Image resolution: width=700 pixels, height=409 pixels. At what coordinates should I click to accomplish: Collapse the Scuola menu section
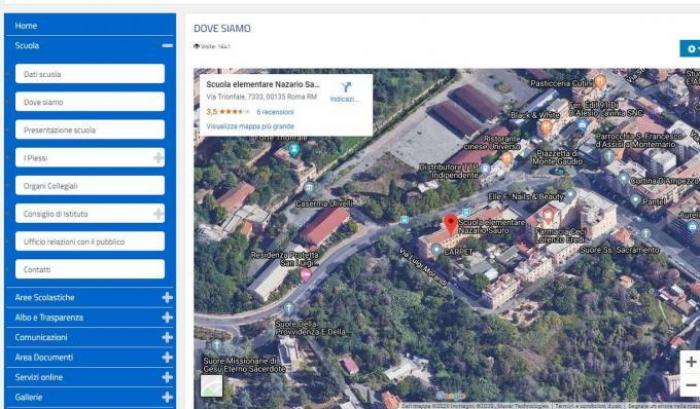pos(167,46)
